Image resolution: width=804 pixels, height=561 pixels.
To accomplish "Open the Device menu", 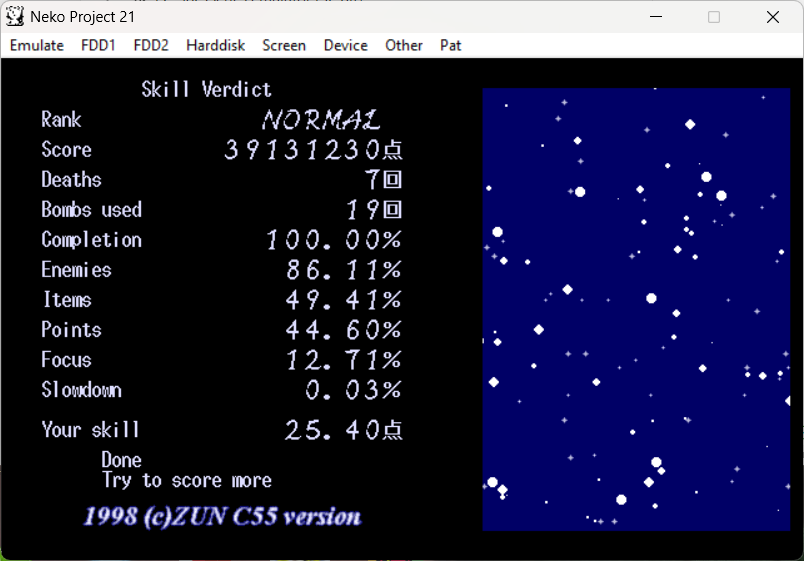I will click(346, 46).
